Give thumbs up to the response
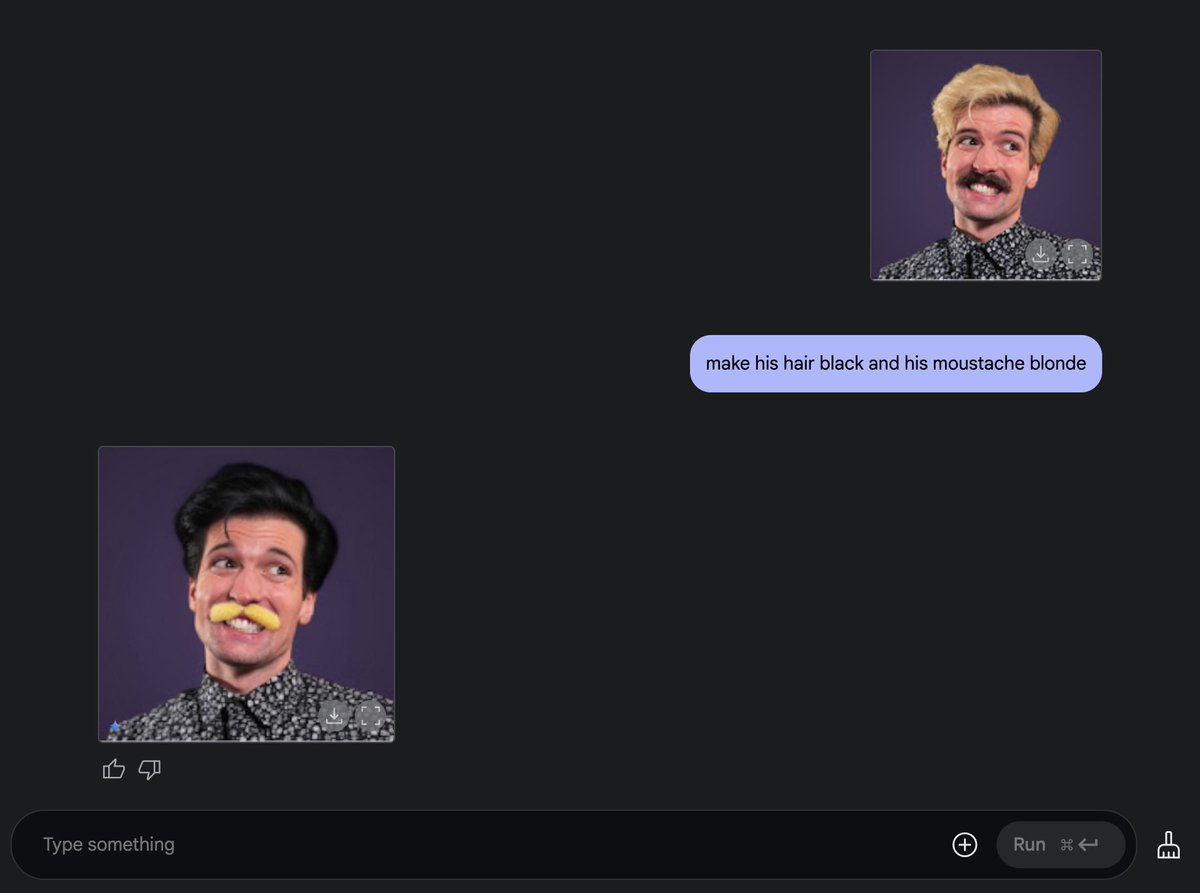This screenshot has height=893, width=1200. tap(114, 769)
